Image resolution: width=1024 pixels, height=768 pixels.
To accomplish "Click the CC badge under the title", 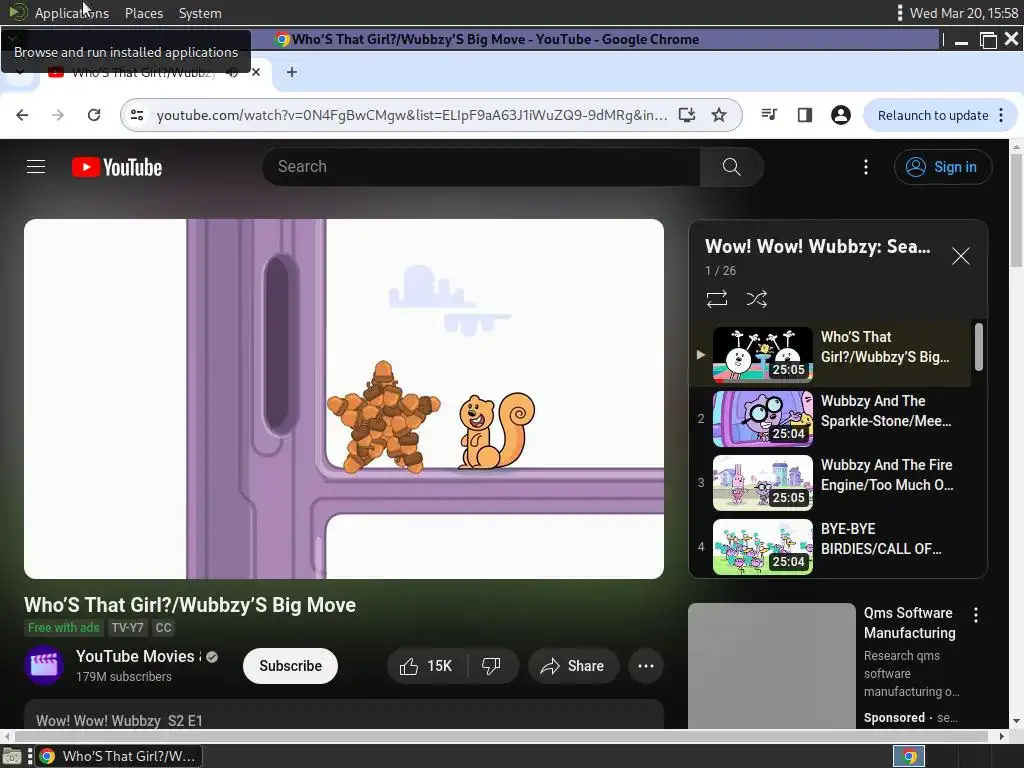I will coord(163,628).
